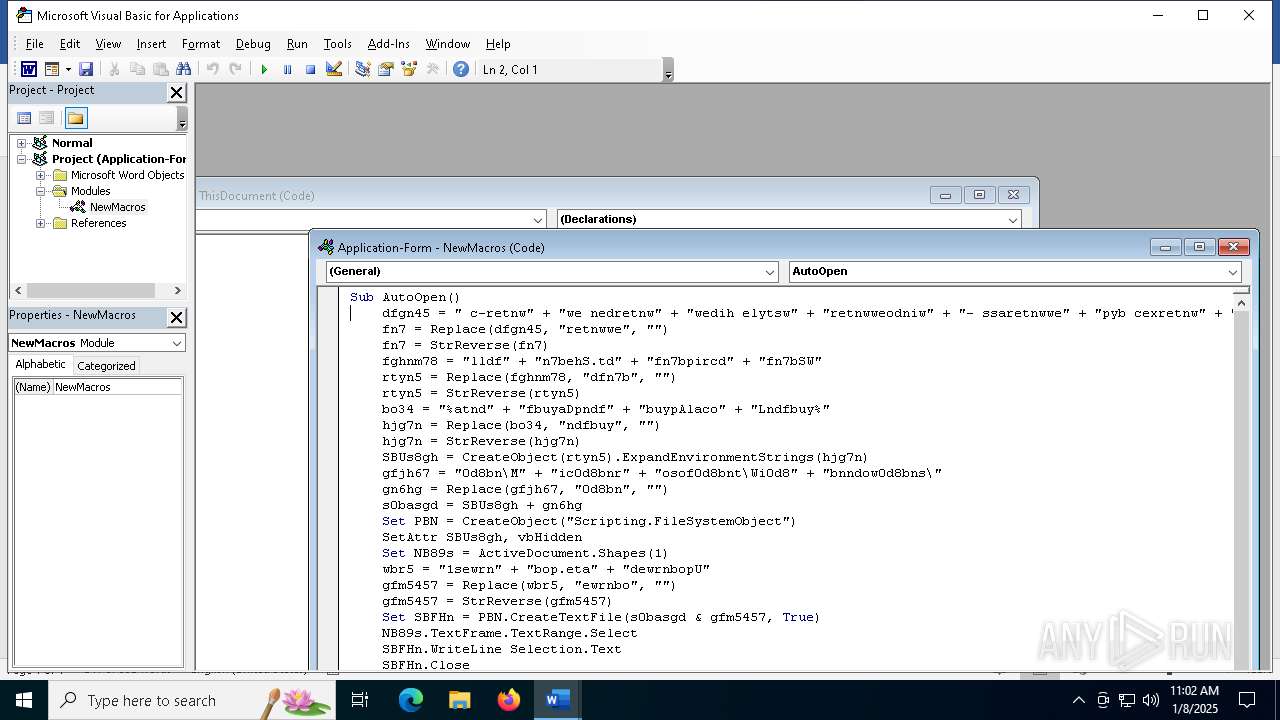Run the macro with the green play icon
This screenshot has width=1280, height=720.
[264, 69]
